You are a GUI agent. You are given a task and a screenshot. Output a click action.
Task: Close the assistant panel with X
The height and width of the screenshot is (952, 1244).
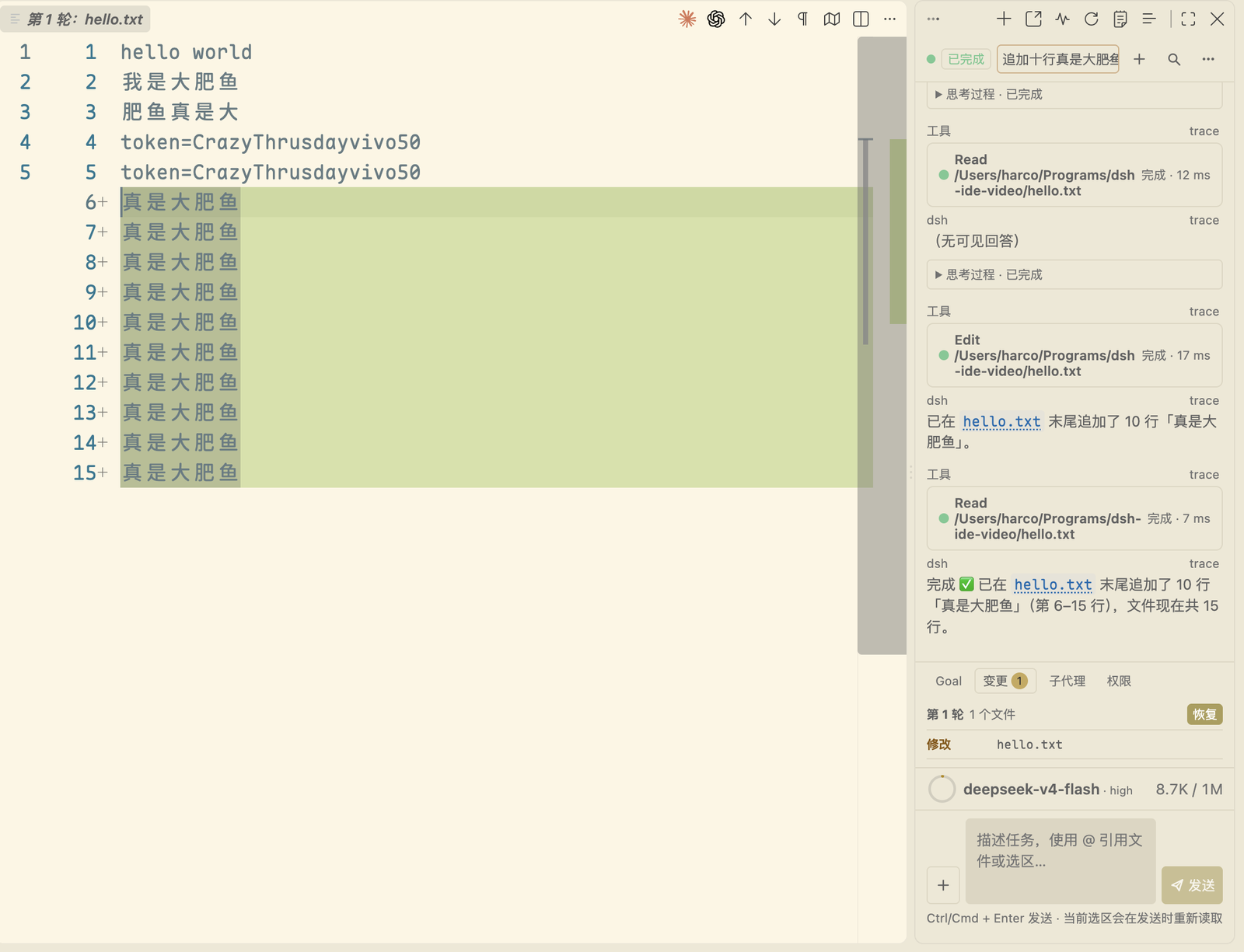(1218, 19)
